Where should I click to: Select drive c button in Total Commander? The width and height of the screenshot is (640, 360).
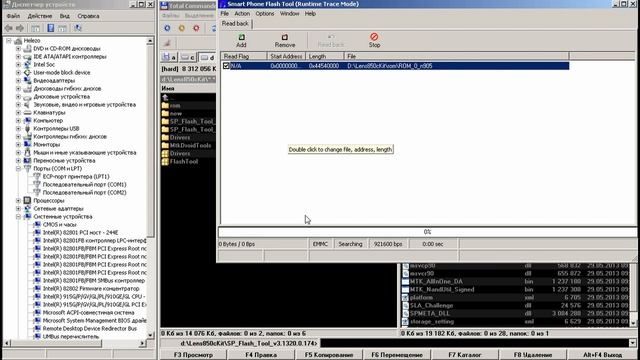point(188,58)
